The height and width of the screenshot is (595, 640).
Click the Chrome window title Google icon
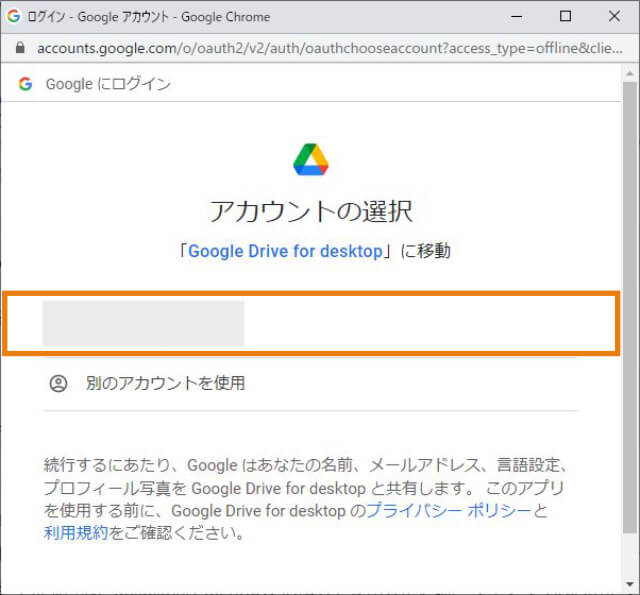[x=13, y=16]
